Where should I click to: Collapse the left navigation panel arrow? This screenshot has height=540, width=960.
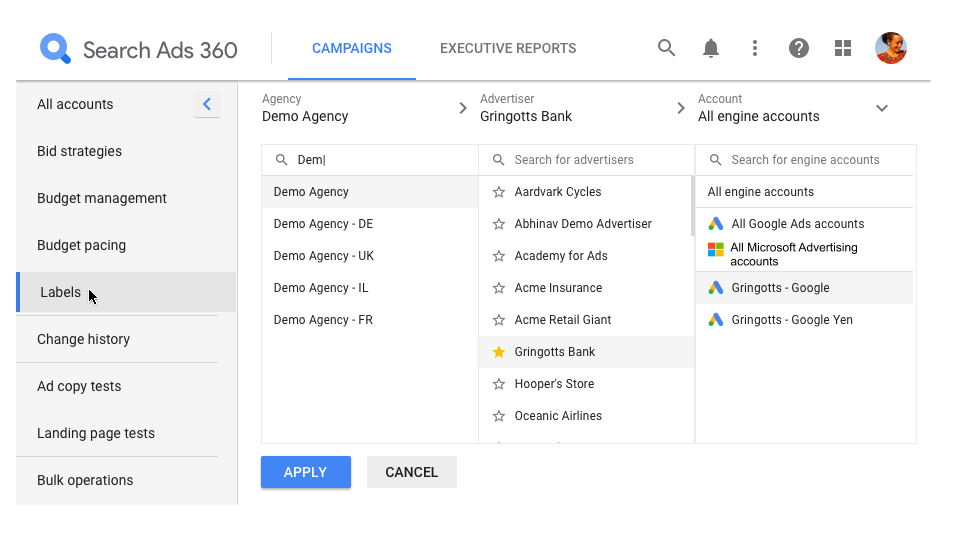[207, 104]
